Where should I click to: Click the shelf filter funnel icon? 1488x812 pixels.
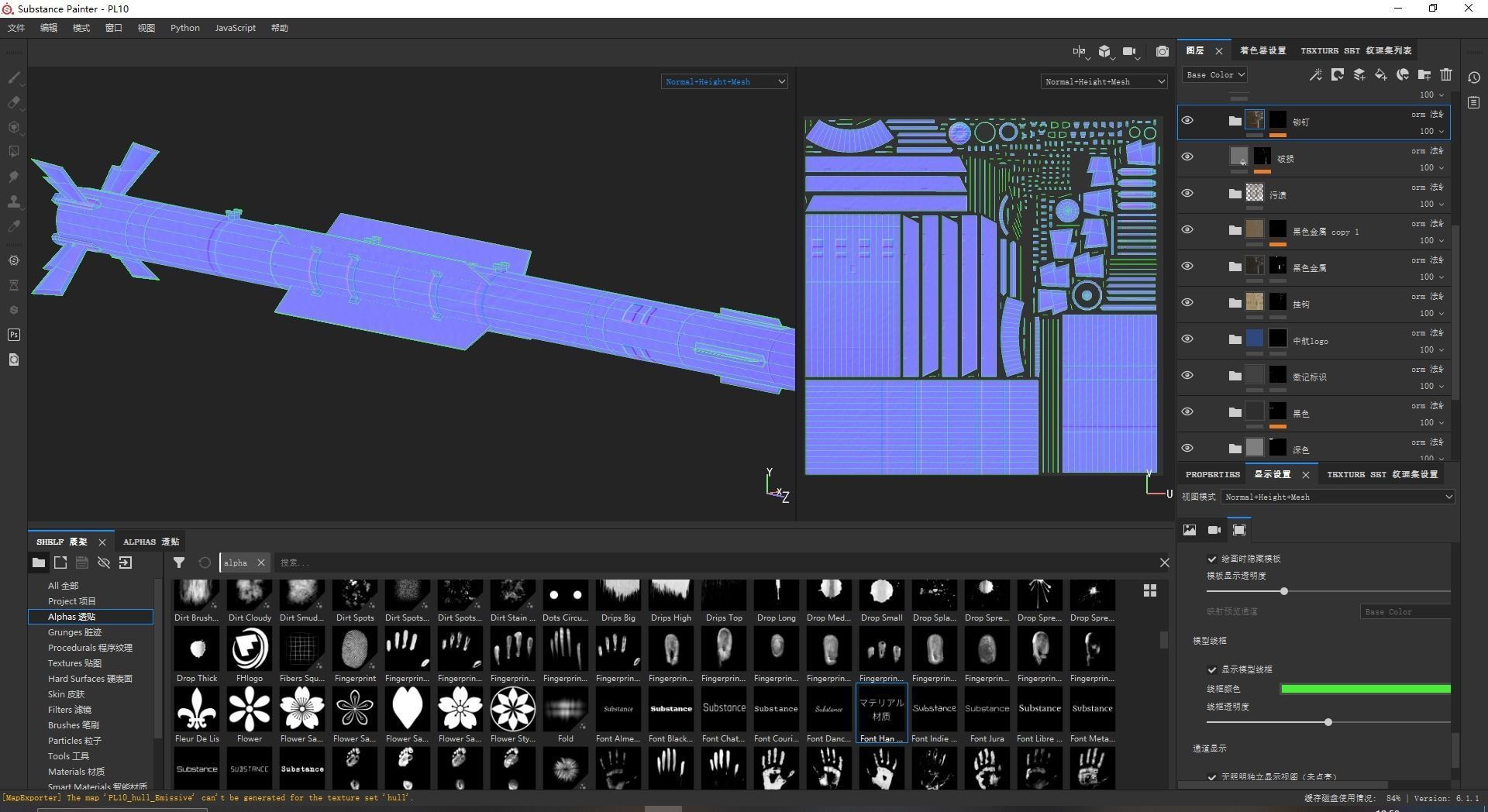pos(179,563)
